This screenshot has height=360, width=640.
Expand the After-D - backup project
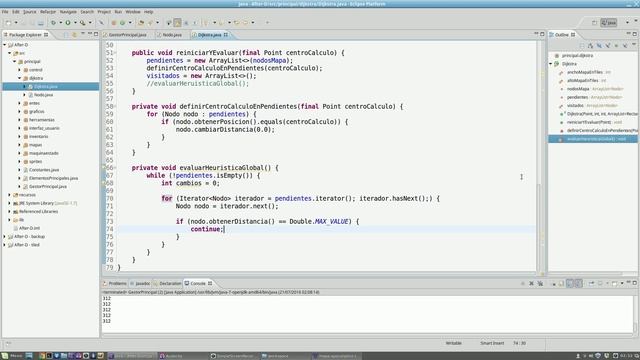[5, 236]
